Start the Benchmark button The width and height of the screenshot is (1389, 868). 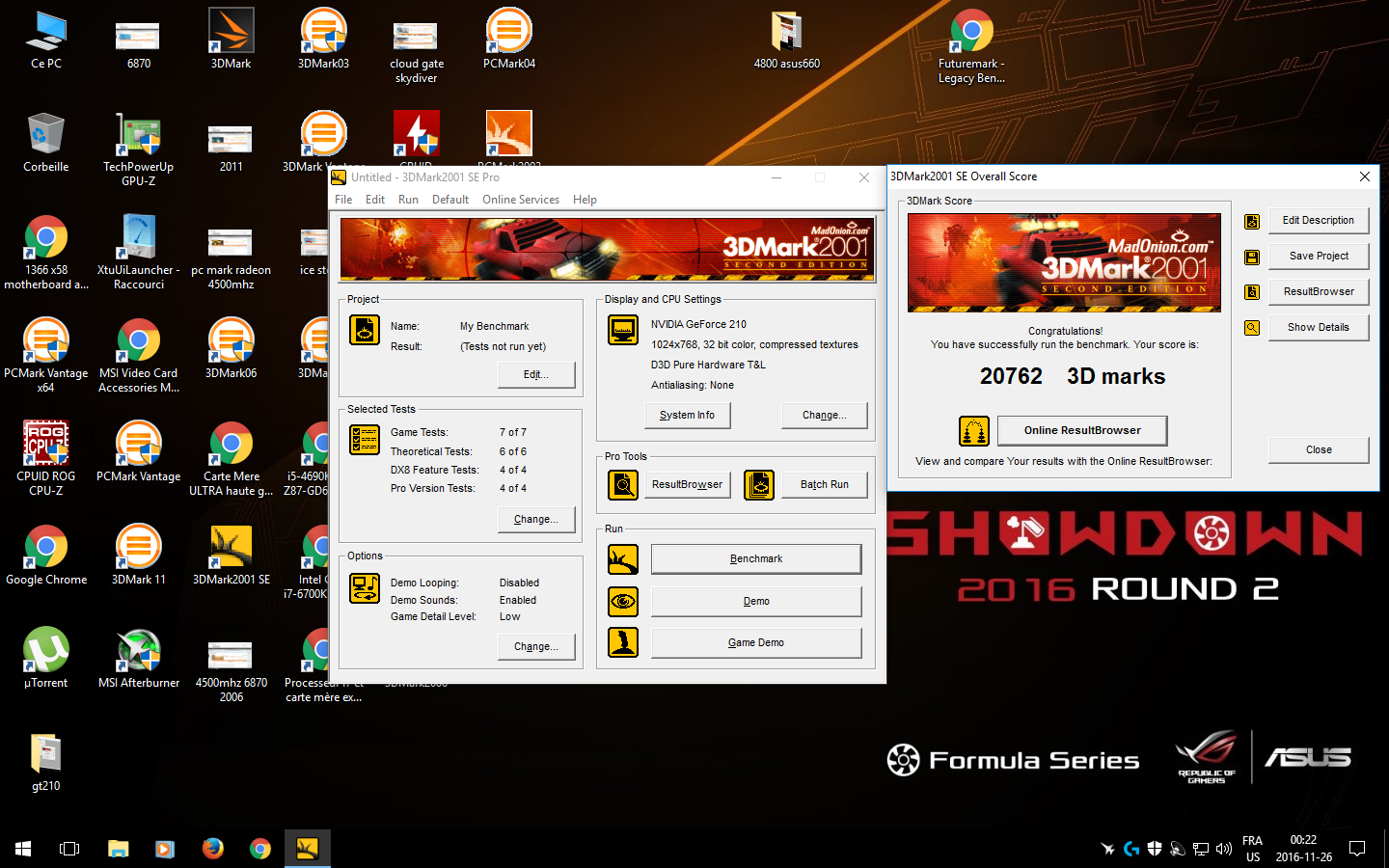pyautogui.click(x=756, y=559)
